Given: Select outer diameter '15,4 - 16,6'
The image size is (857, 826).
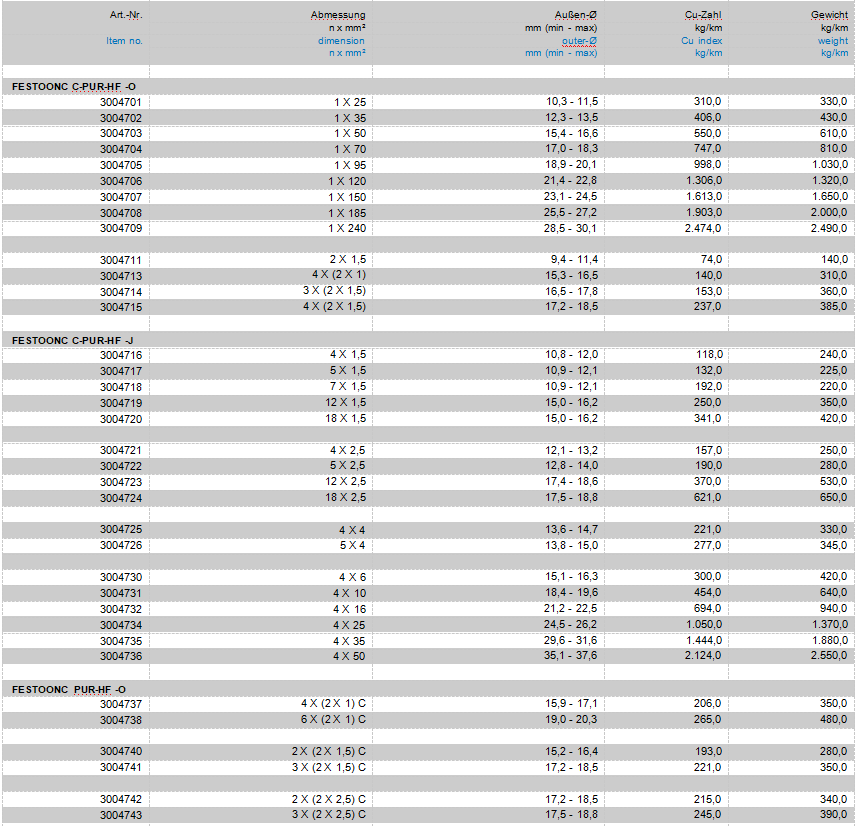Looking at the screenshot, I should pos(571,133).
